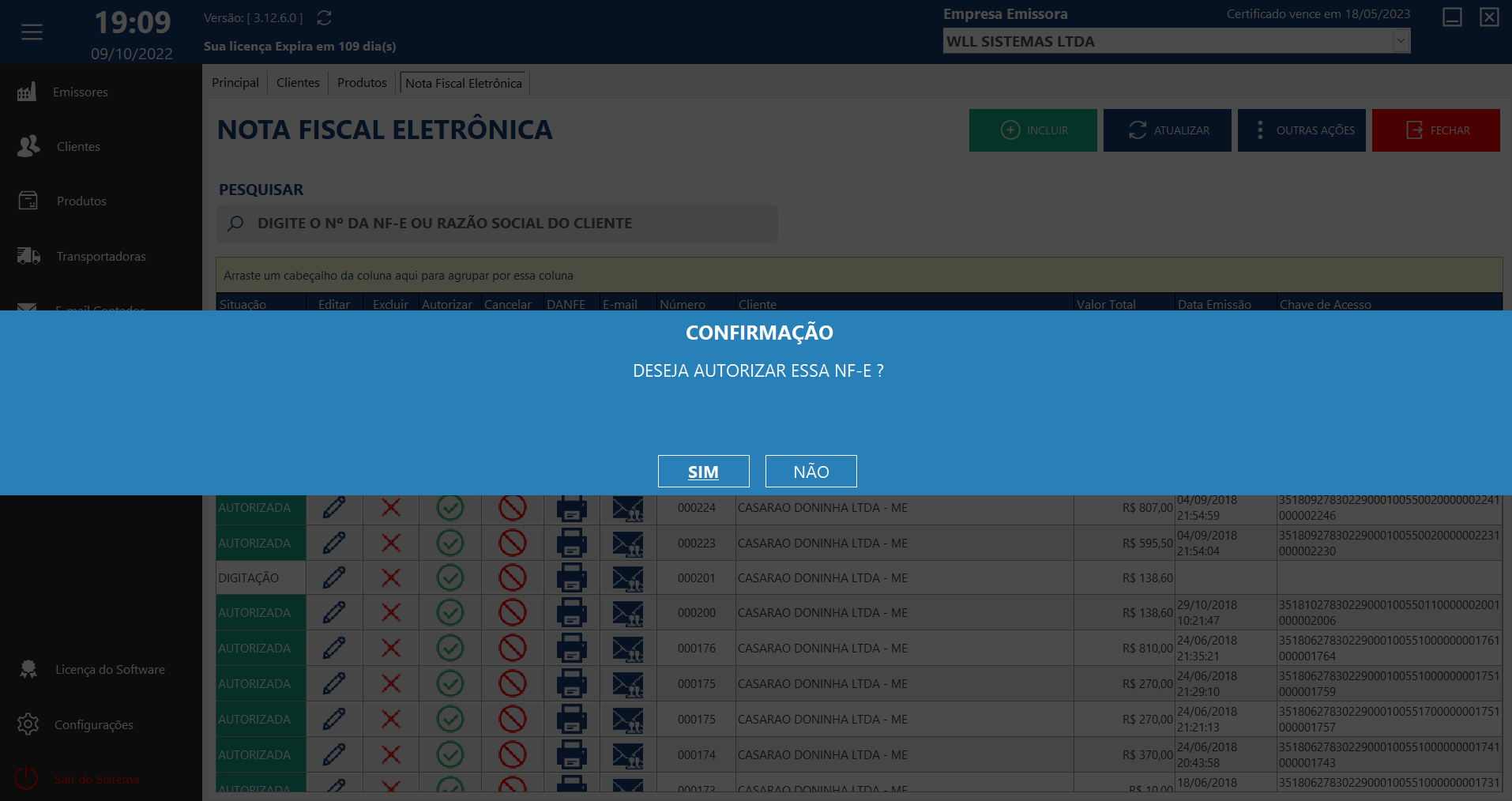
Task: Click edit pencil for invoice 000224
Action: (x=334, y=508)
